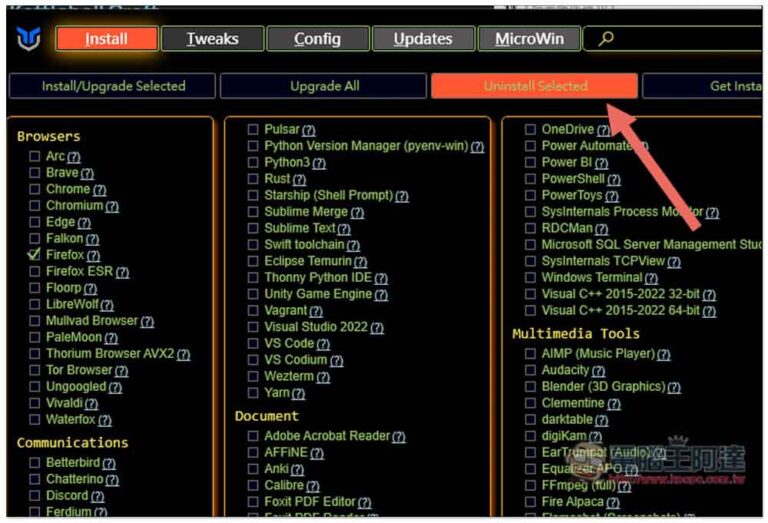Click the (?) link beside Python3
768x523 pixels.
click(x=319, y=163)
